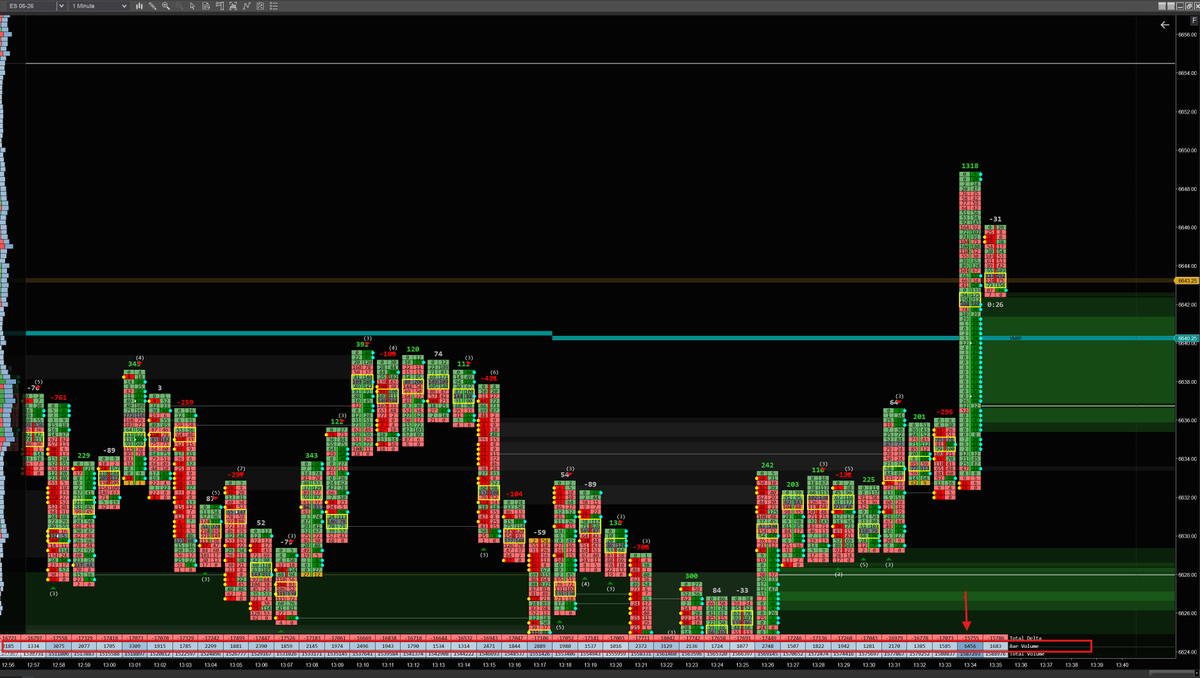This screenshot has height=678, width=1200.
Task: Click the -31 delta label on last bar
Action: [x=994, y=219]
